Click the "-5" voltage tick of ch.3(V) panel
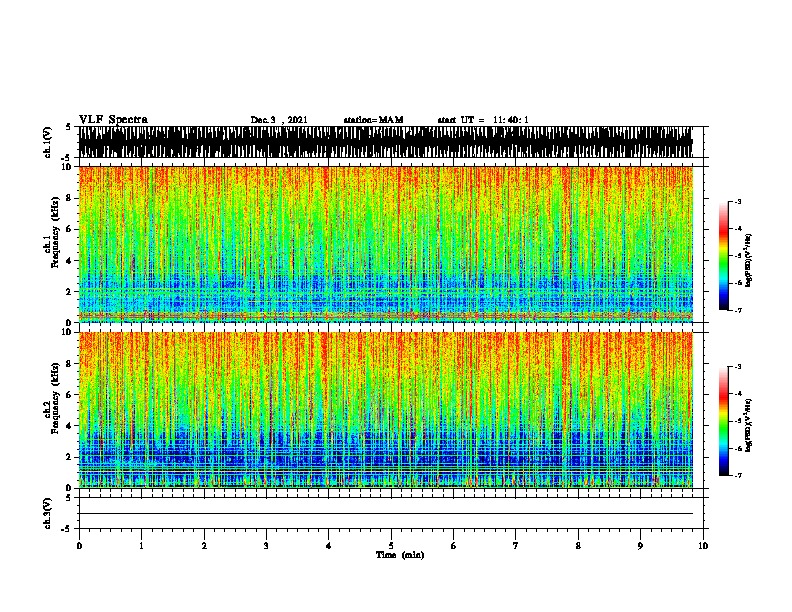Screen dimensions: 792x612 point(67,529)
